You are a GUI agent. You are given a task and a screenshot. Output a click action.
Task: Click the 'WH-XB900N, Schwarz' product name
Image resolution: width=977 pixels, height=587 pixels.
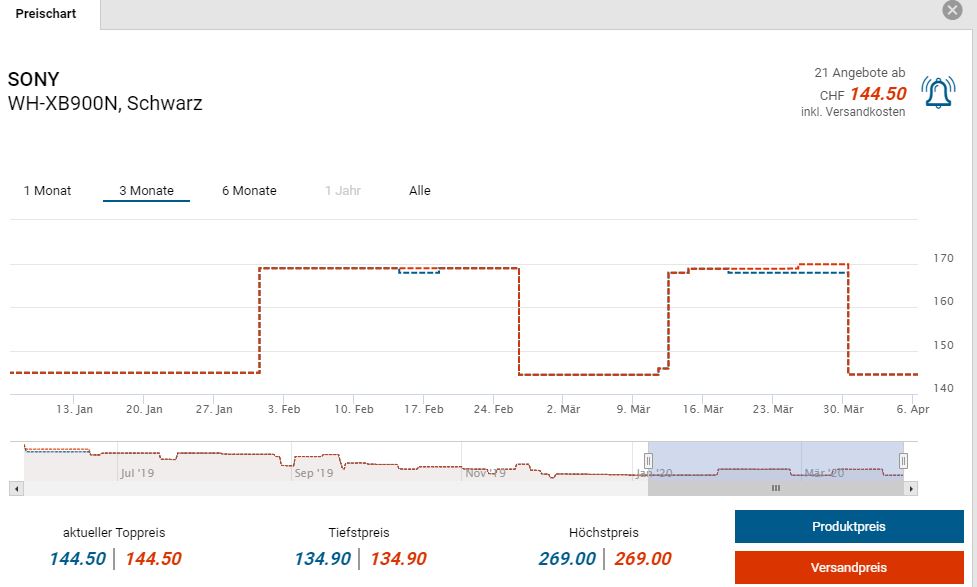click(x=105, y=103)
